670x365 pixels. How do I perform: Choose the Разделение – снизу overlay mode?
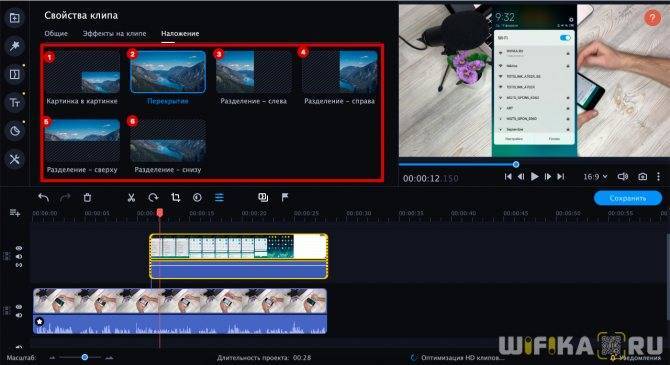[x=168, y=146]
